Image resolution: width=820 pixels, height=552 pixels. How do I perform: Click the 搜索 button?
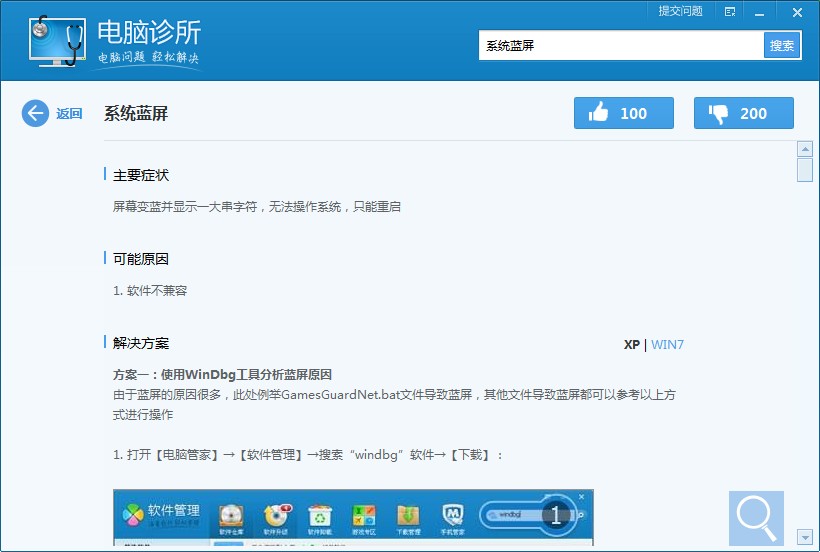coord(782,45)
